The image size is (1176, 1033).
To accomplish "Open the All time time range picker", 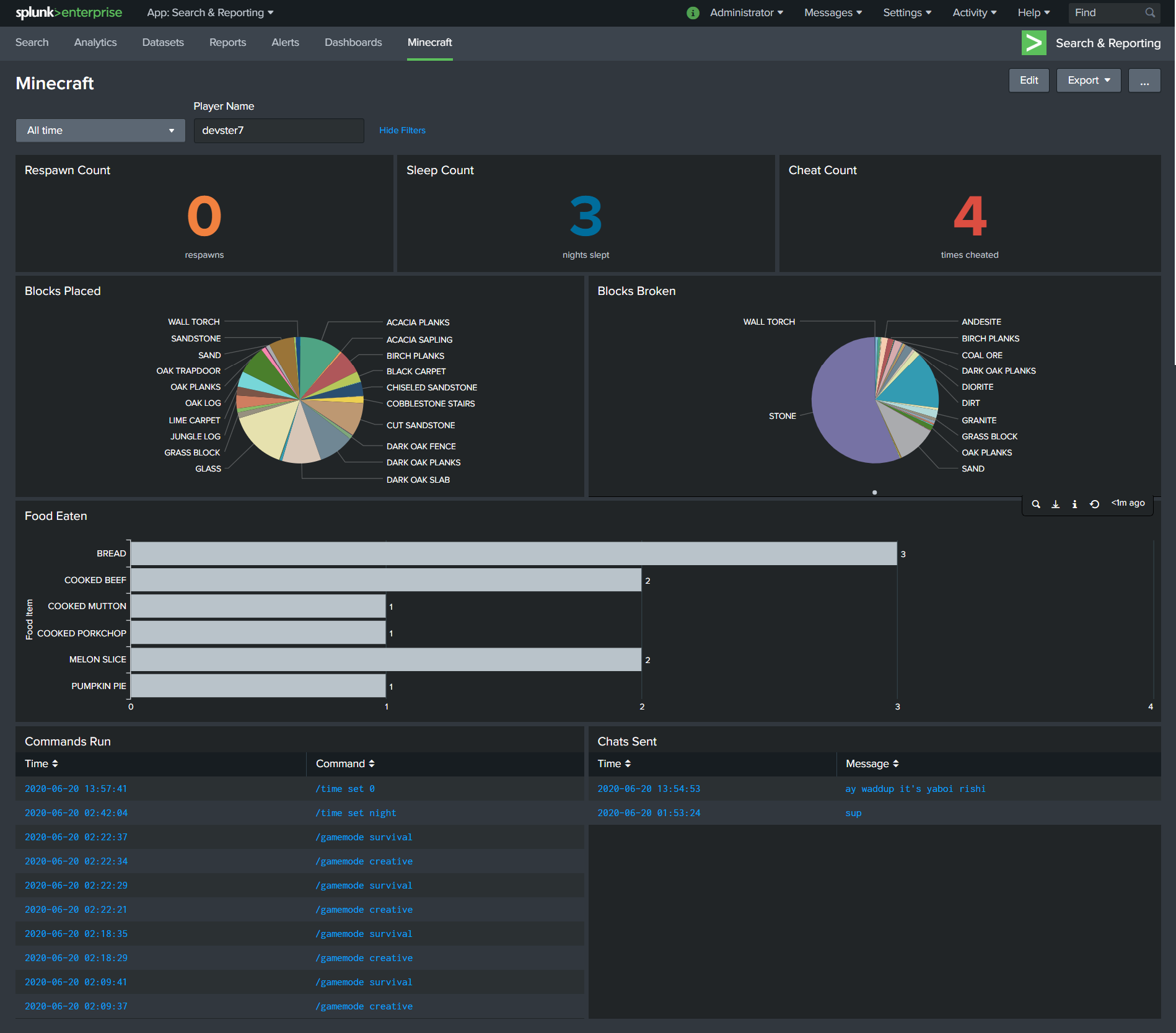I will [100, 130].
